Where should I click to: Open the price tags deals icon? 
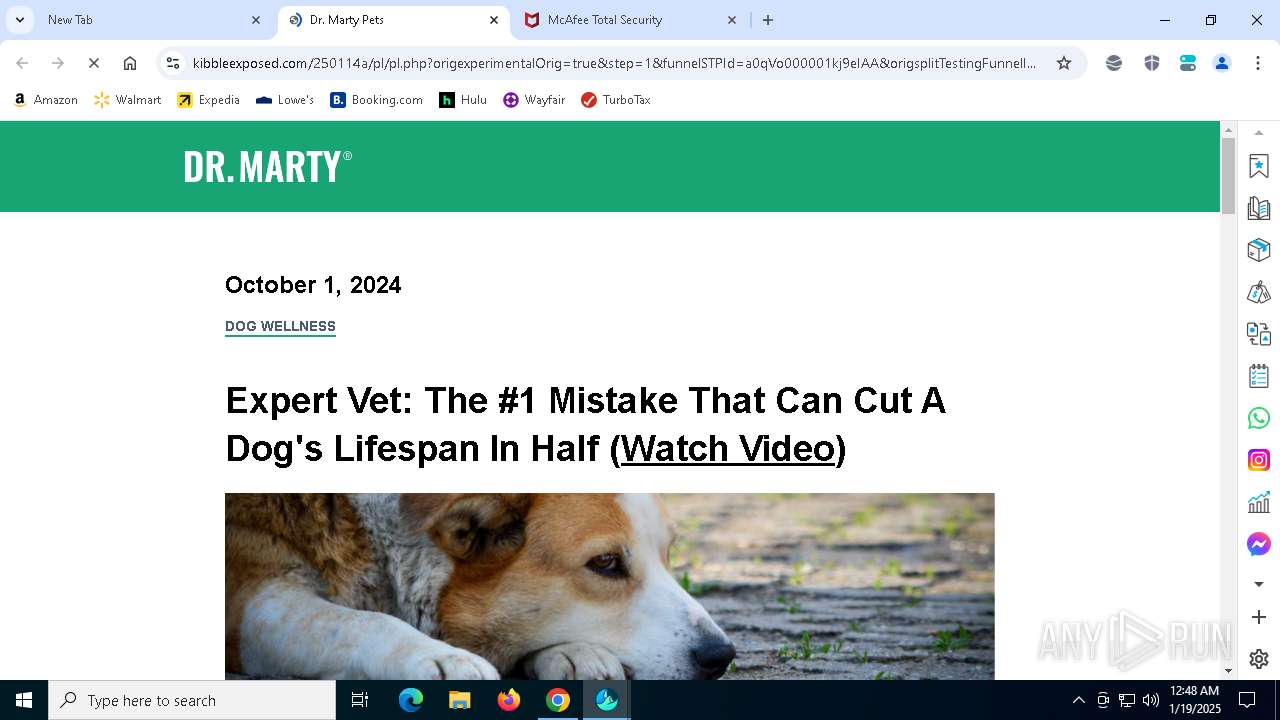pos(1259,292)
